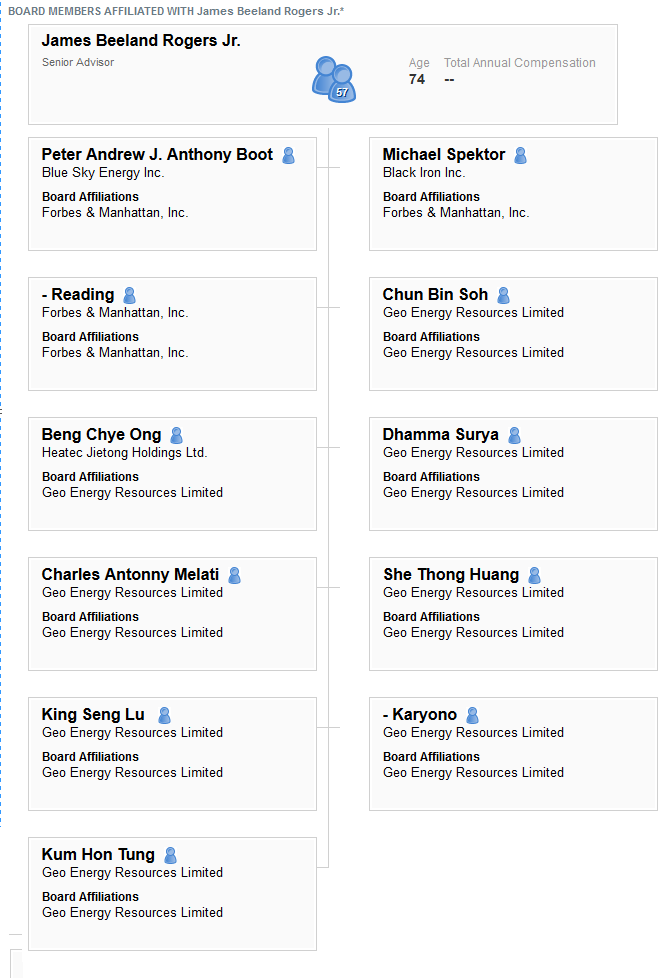Click profile icon next to Chun Bin Soh
The height and width of the screenshot is (978, 668).
click(x=503, y=295)
